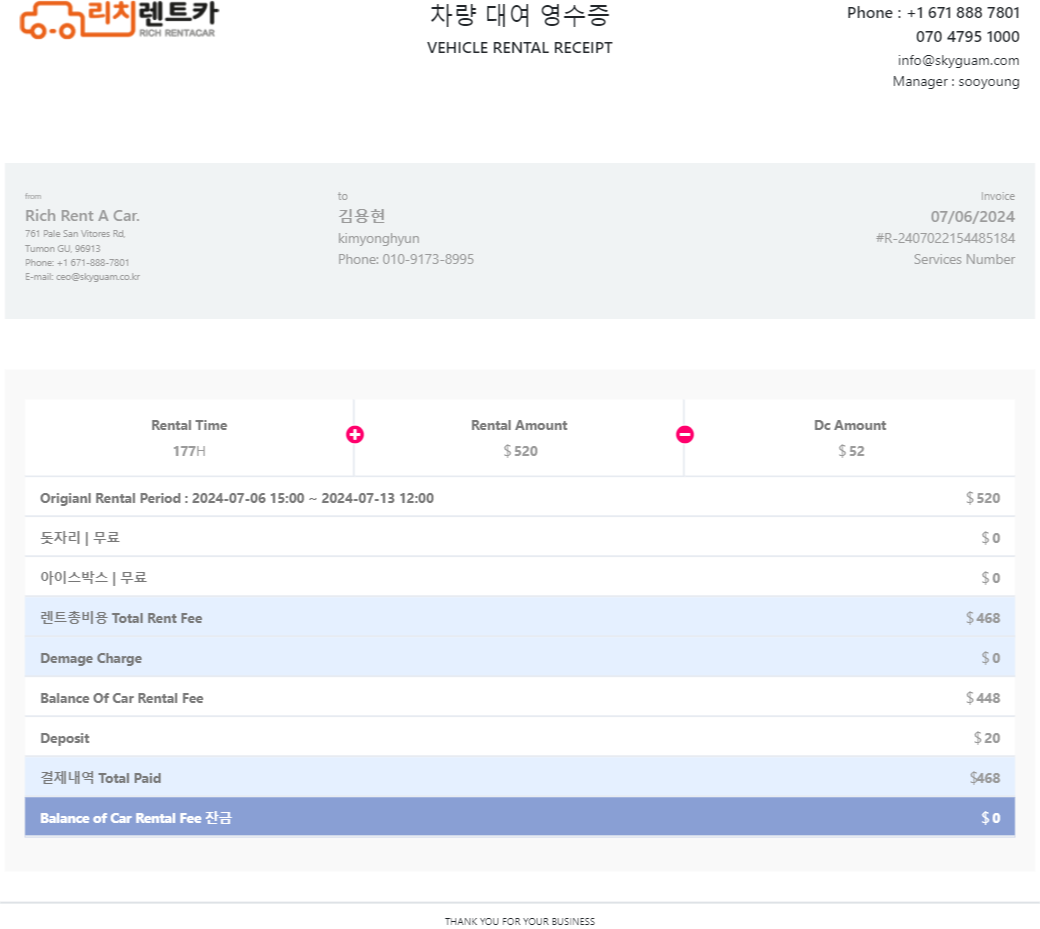Click the invoice date 07/06/2024
Screen dimensions: 1040x929
click(972, 216)
